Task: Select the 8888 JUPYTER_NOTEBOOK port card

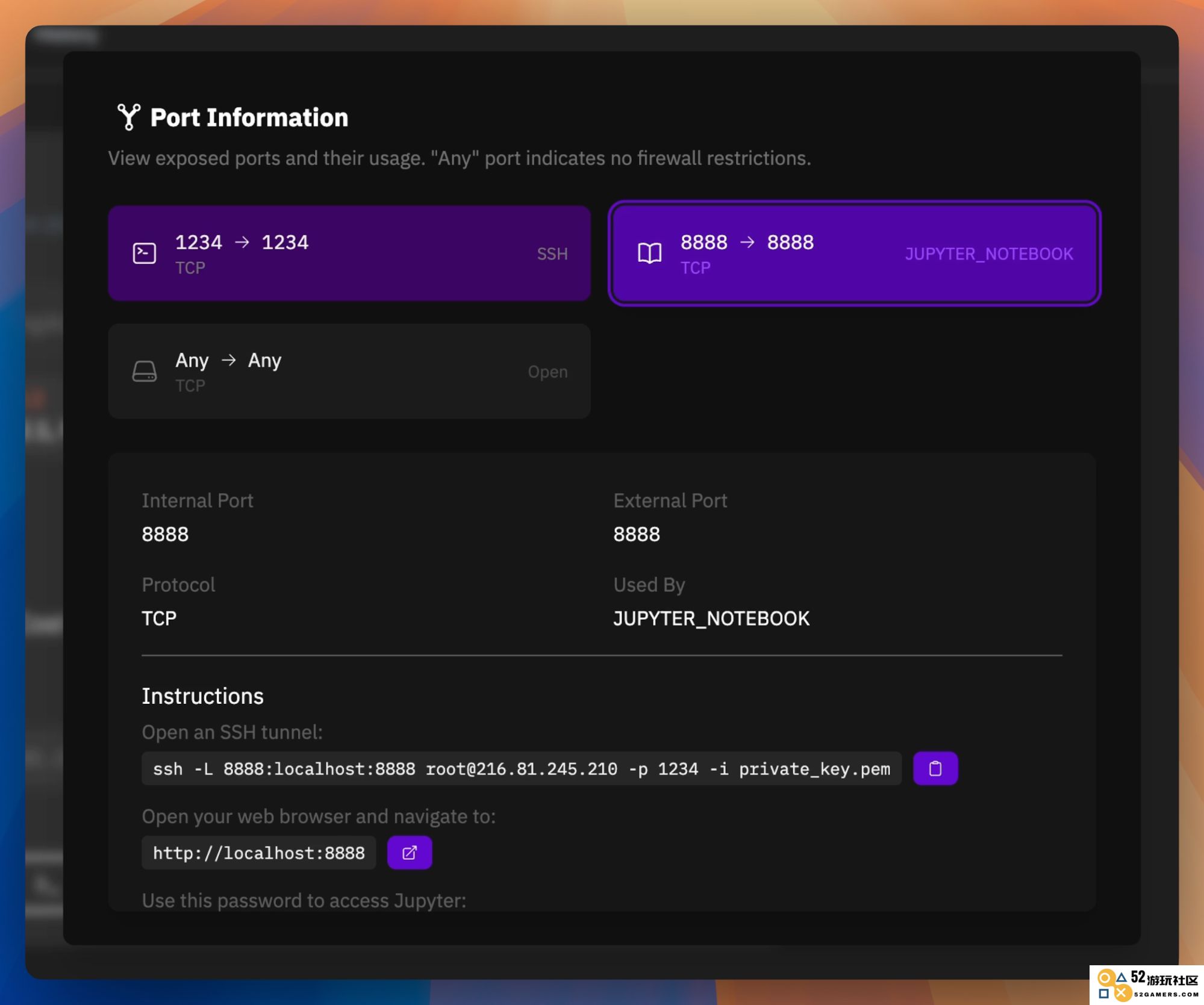Action: [x=854, y=253]
